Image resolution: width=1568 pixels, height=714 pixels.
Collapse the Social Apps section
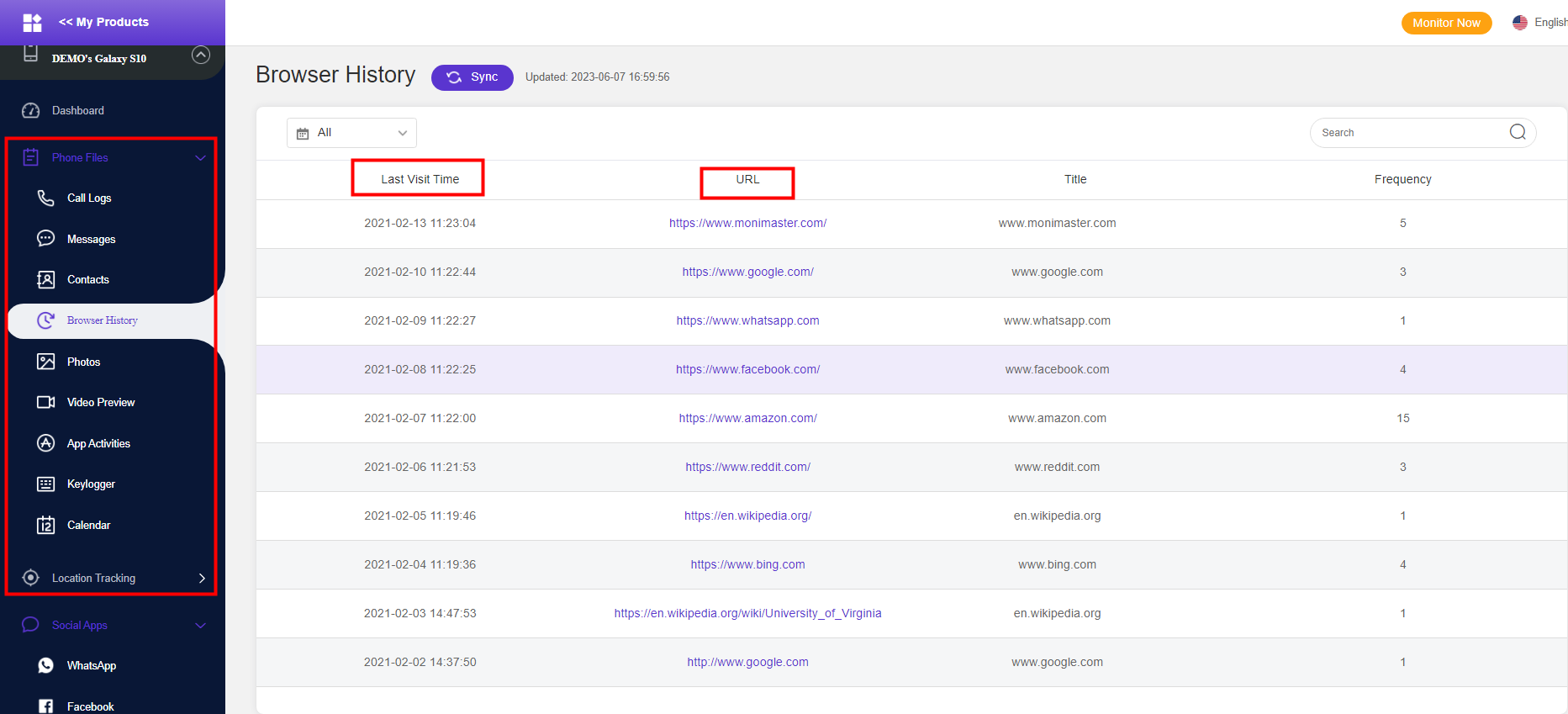pyautogui.click(x=200, y=625)
